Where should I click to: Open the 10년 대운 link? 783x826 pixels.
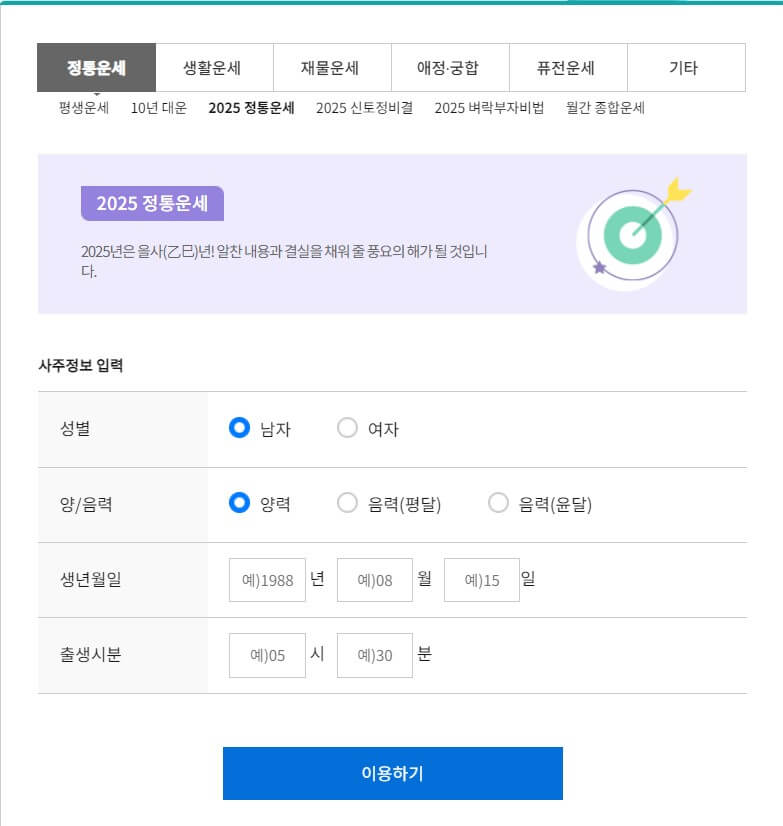click(x=154, y=110)
